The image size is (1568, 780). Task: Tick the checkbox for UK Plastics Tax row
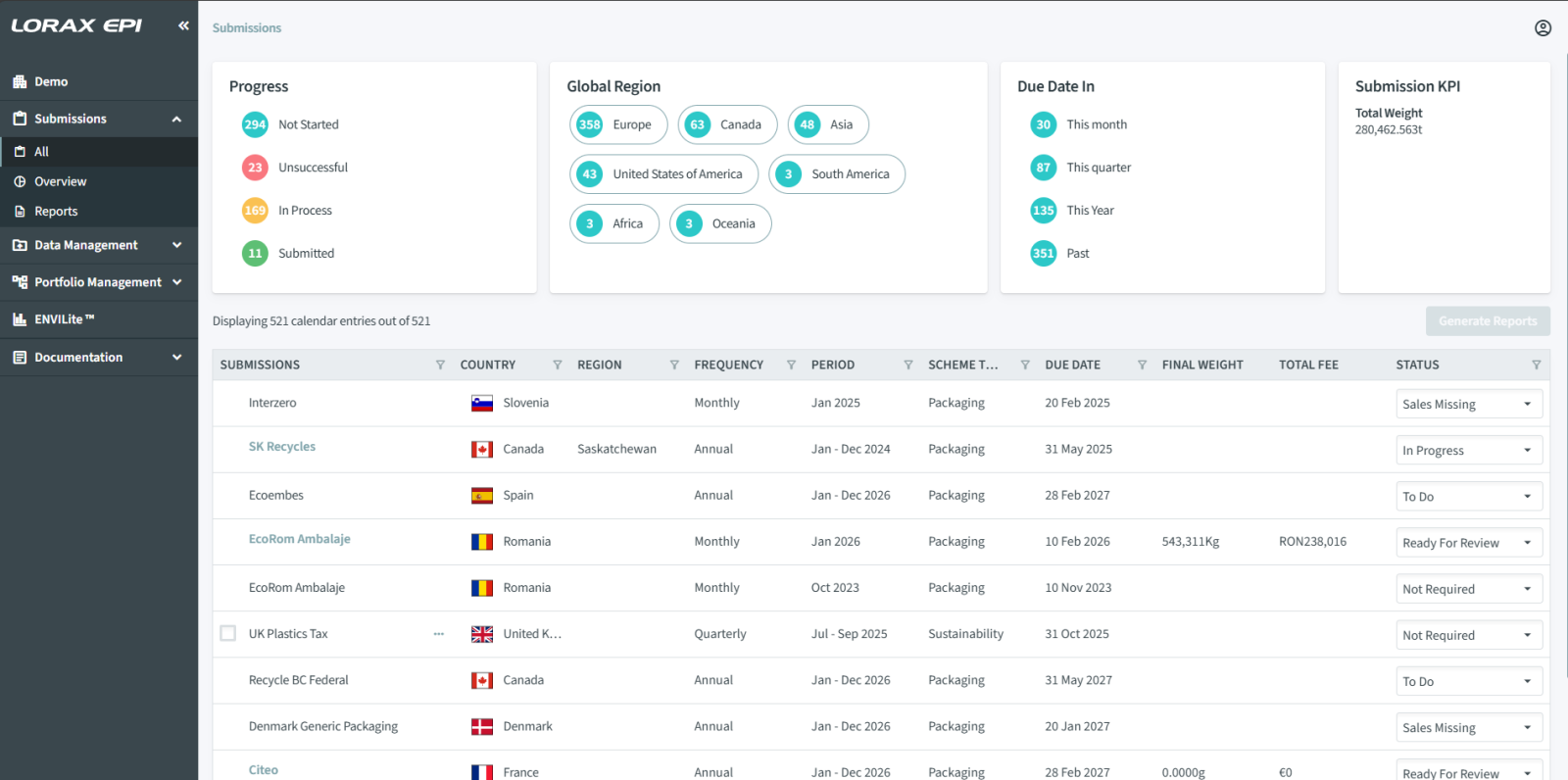coord(228,634)
